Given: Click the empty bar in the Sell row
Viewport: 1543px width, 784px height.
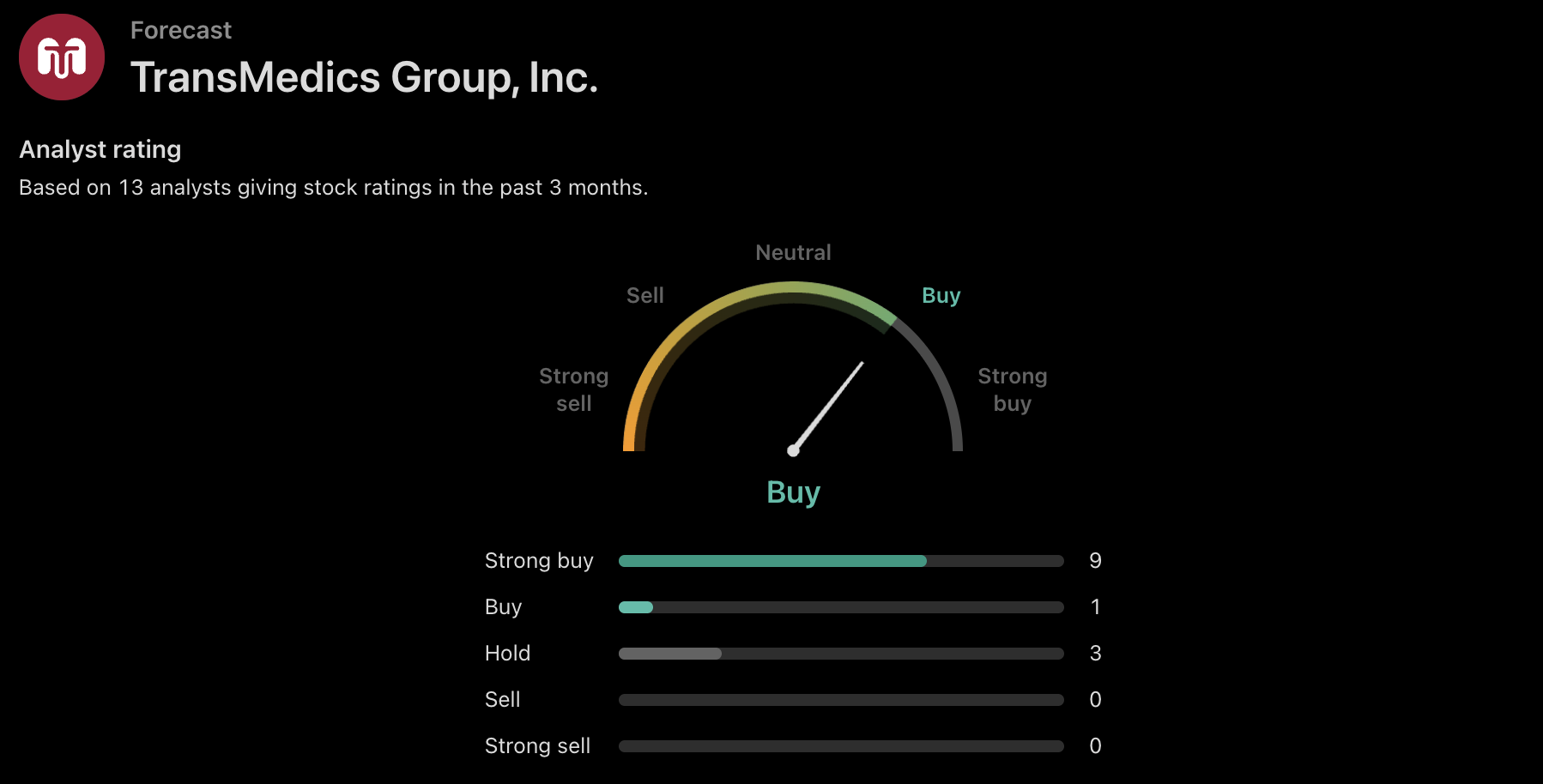Looking at the screenshot, I should [x=841, y=700].
